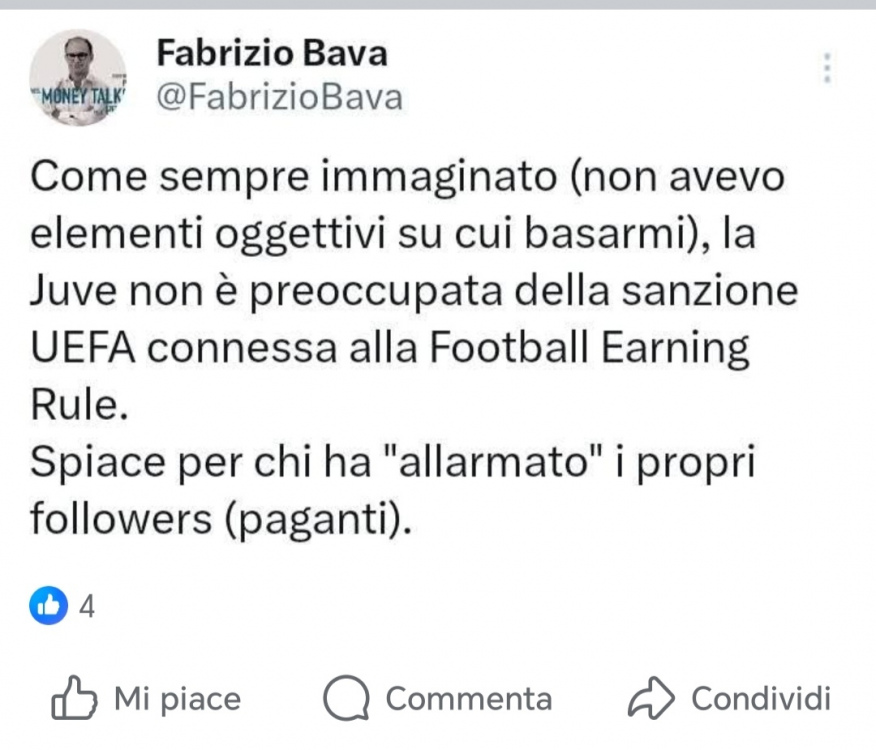Click the blue thumbs-up reaction icon
The image size is (876, 750).
48,605
